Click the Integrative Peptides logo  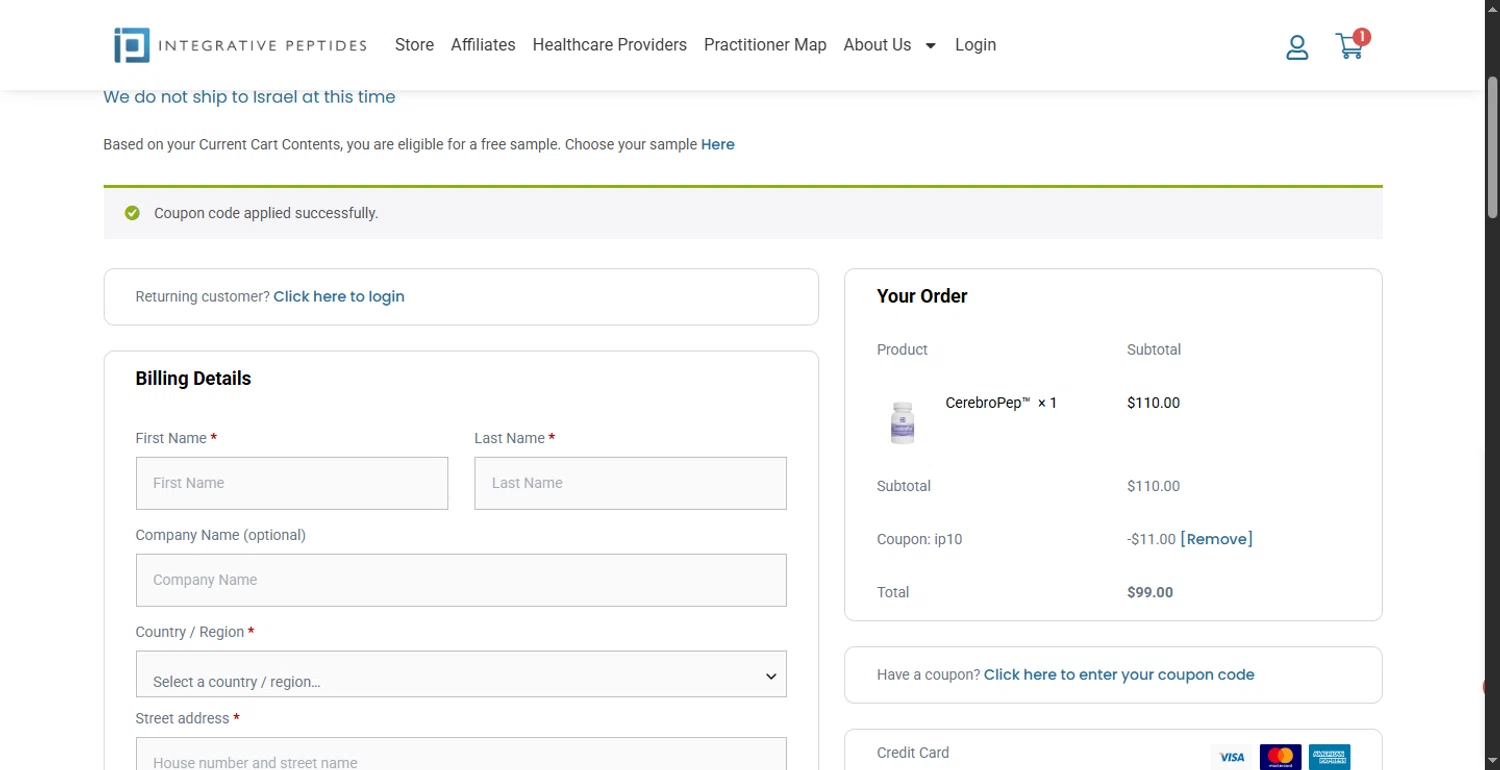pyautogui.click(x=240, y=45)
